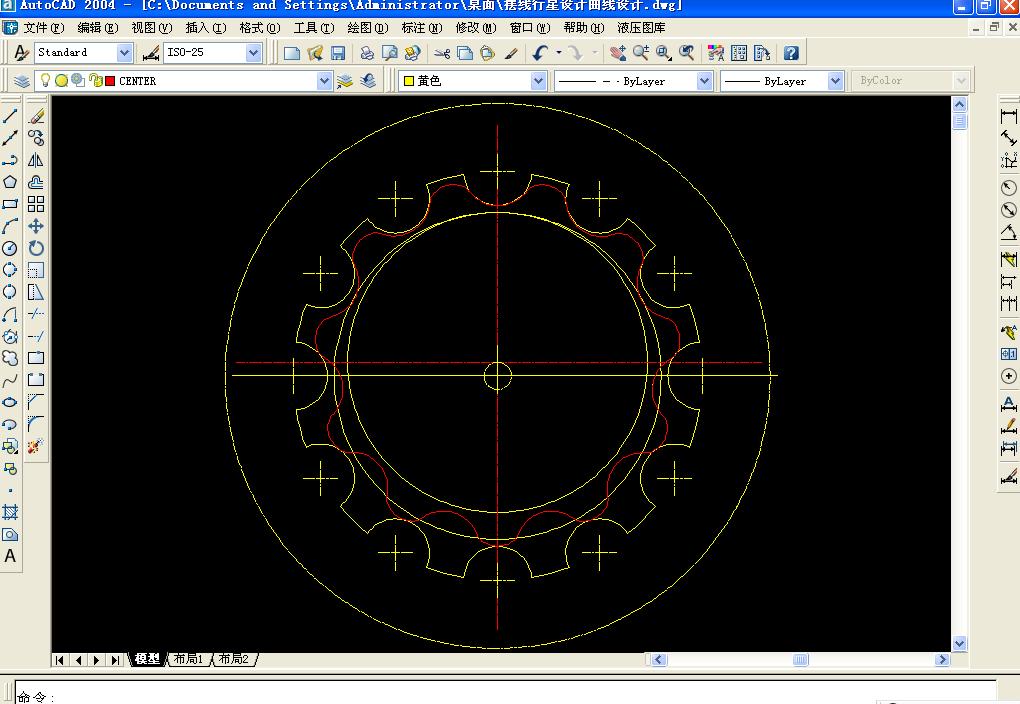The height and width of the screenshot is (704, 1020).
Task: Click the Plot print icon
Action: coord(367,53)
